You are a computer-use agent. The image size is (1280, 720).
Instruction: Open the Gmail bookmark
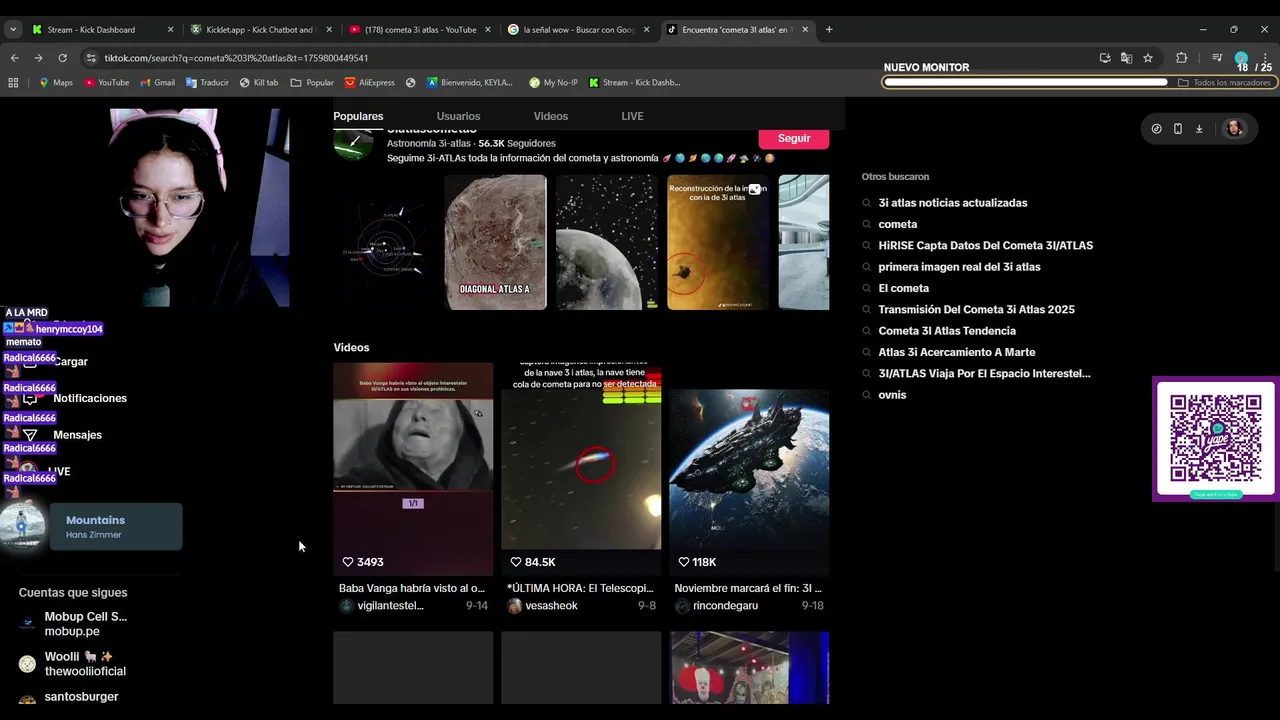coord(158,83)
